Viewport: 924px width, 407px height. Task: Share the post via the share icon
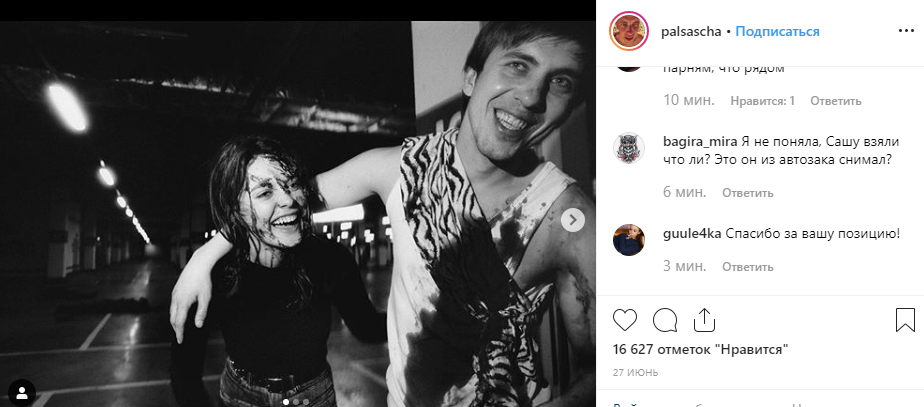[x=703, y=320]
